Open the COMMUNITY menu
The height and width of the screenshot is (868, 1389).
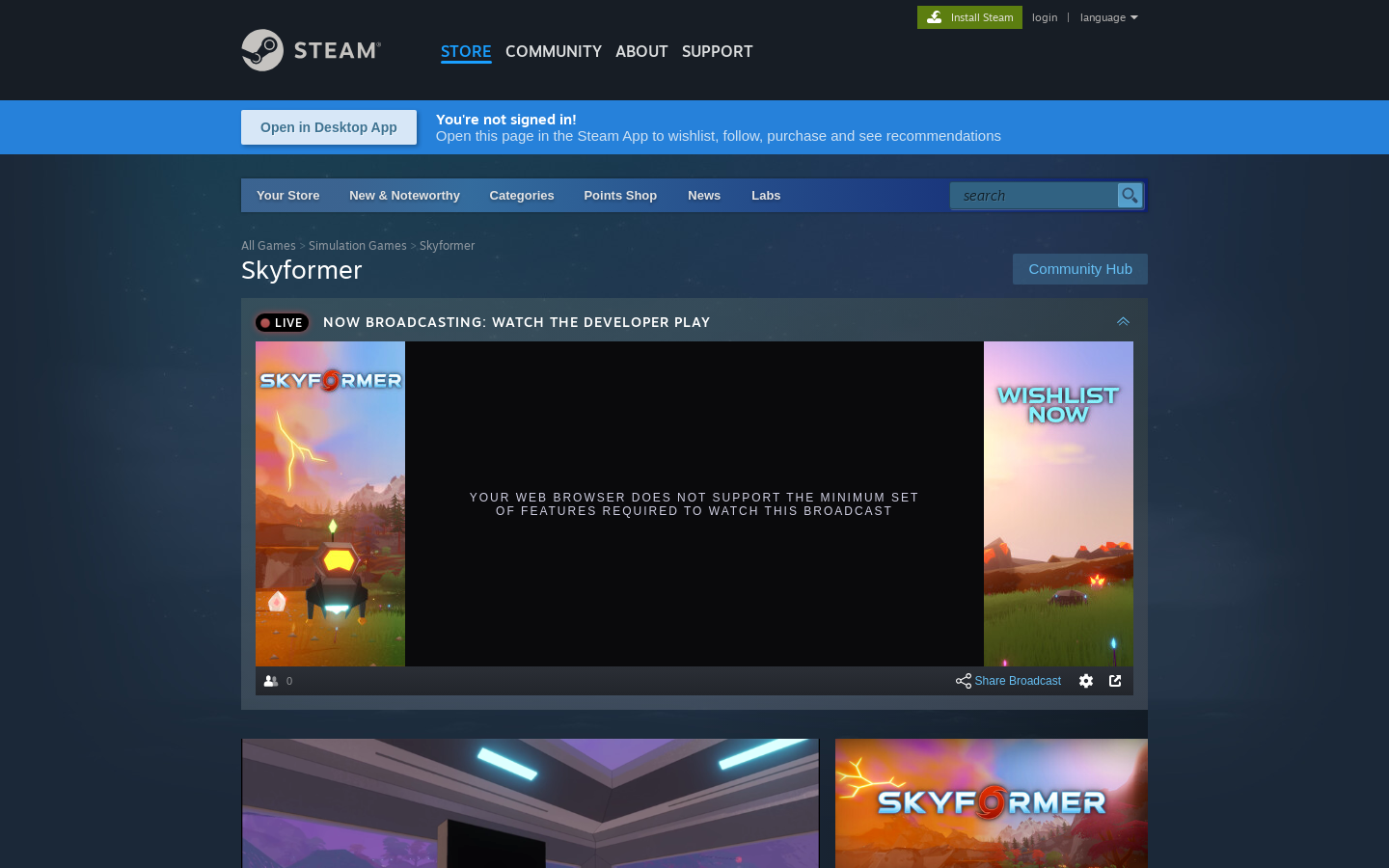[554, 51]
